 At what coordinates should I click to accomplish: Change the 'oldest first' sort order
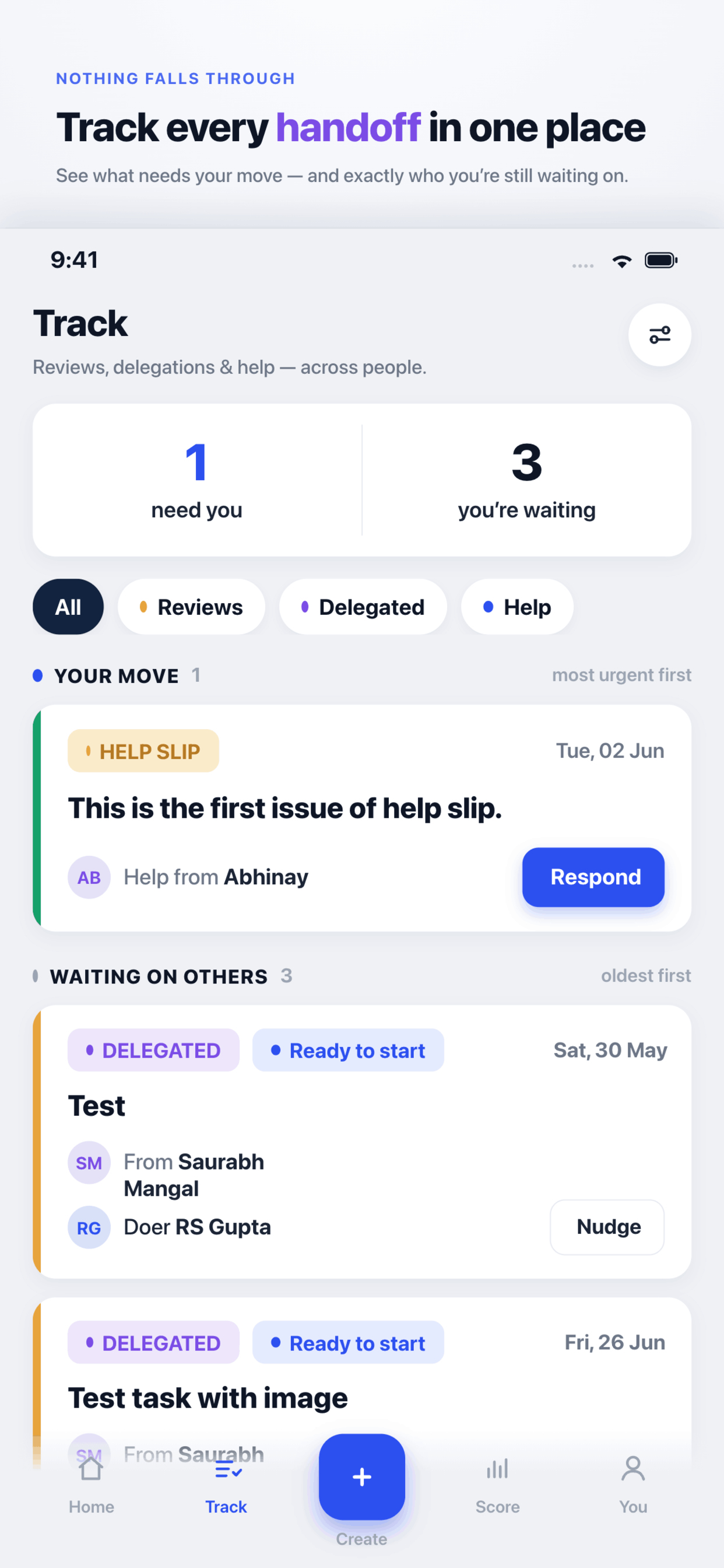pyautogui.click(x=646, y=976)
